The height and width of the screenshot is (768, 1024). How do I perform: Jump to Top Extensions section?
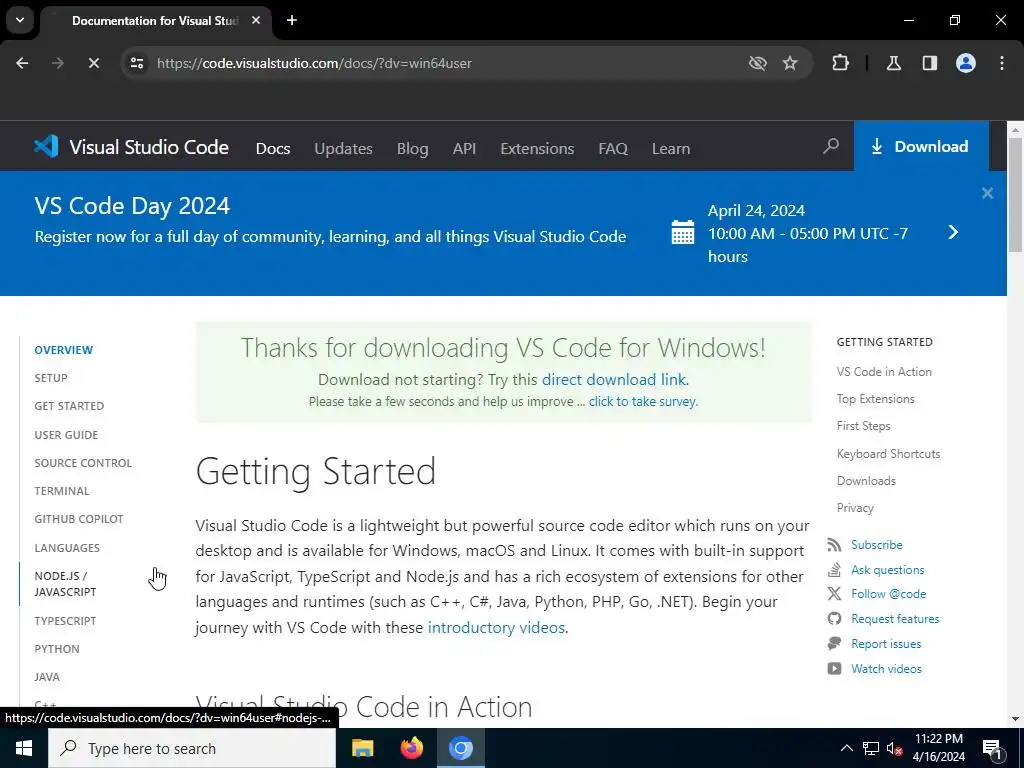click(x=876, y=399)
